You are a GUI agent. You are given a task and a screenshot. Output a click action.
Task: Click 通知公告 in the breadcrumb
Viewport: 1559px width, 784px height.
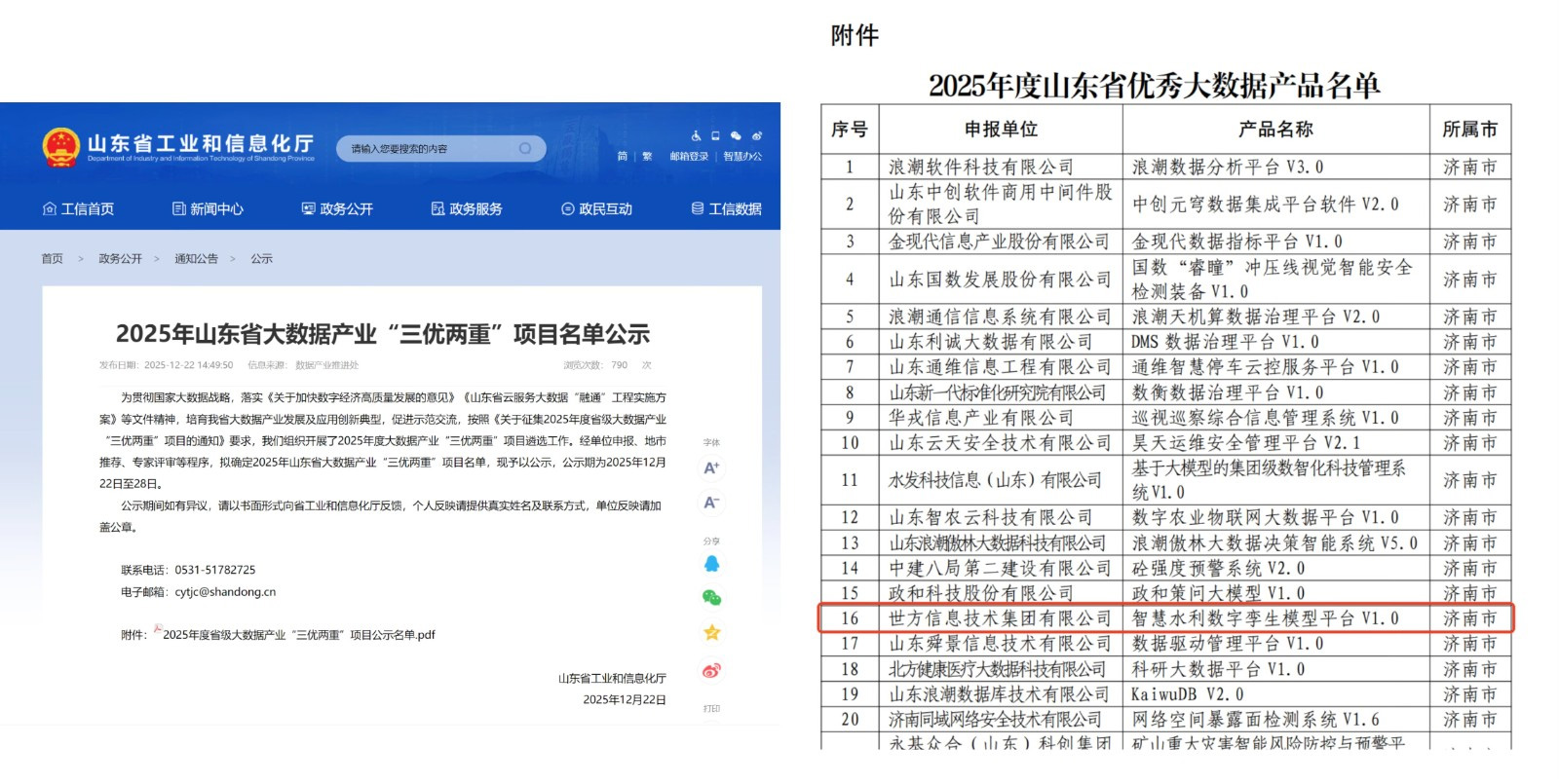[x=196, y=258]
